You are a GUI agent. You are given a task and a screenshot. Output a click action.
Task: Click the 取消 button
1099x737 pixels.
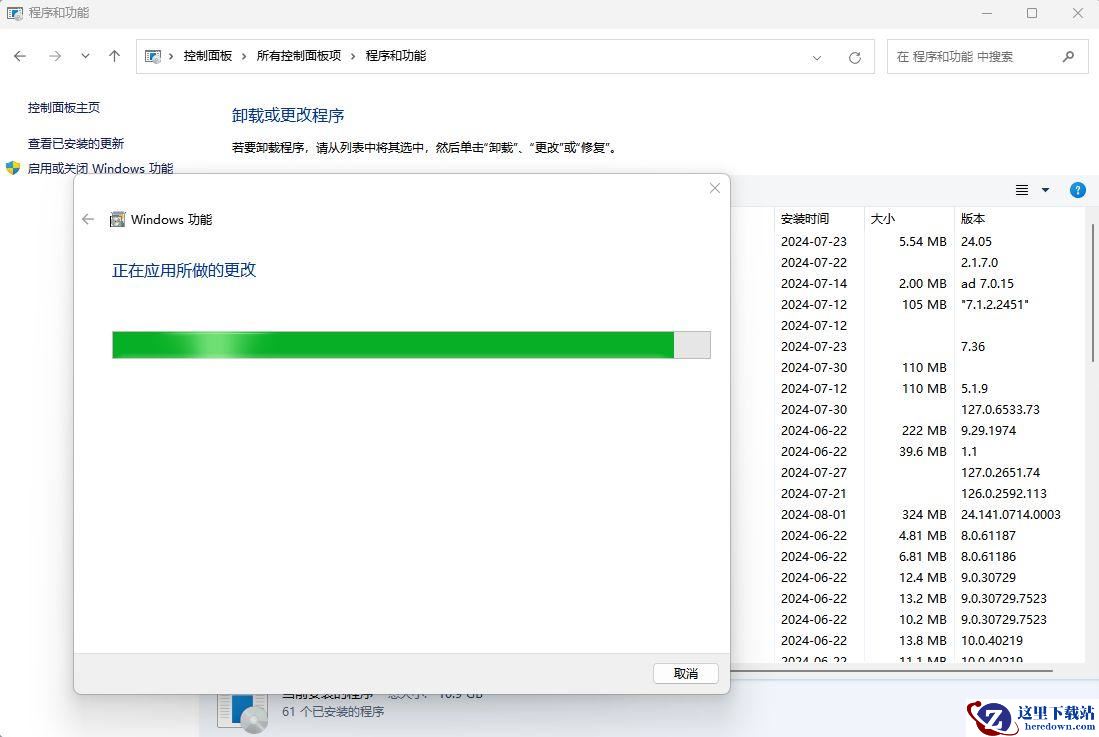tap(685, 673)
